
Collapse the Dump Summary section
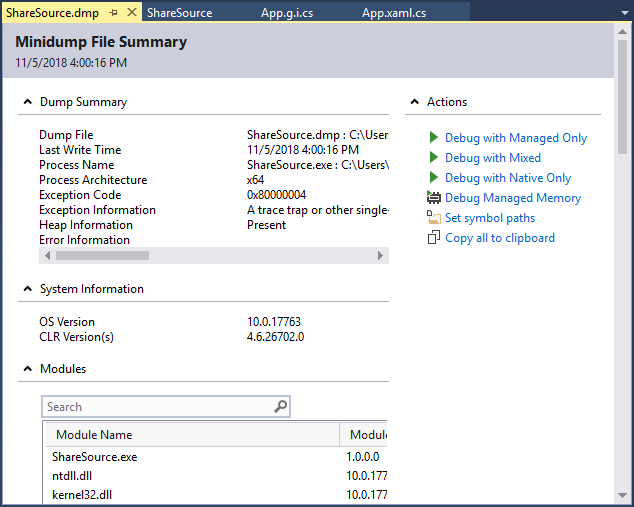pos(27,102)
